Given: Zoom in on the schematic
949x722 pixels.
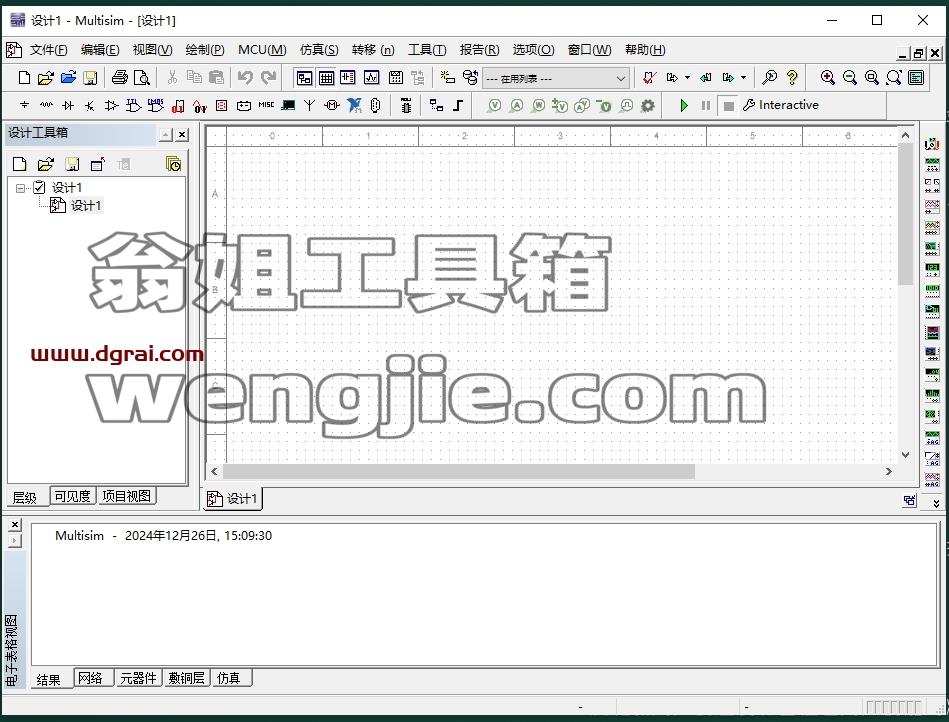Looking at the screenshot, I should coord(827,77).
